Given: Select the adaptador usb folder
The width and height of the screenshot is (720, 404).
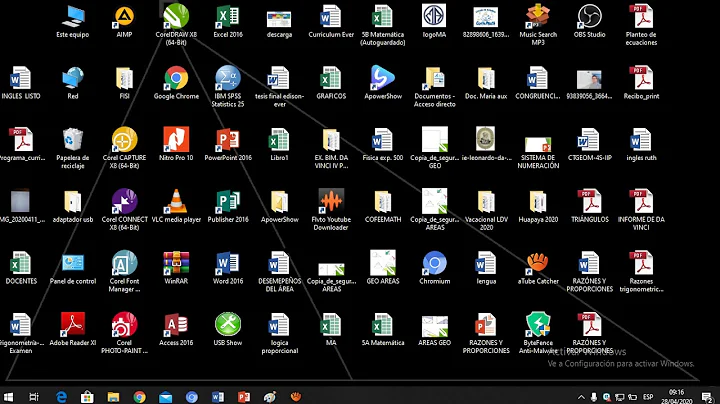Looking at the screenshot, I should point(73,206).
